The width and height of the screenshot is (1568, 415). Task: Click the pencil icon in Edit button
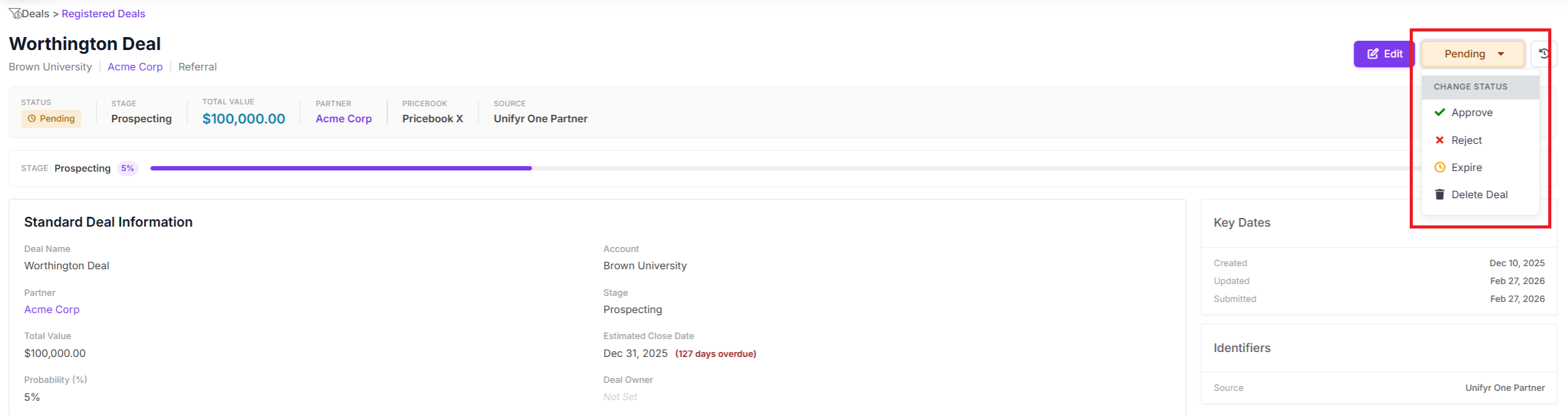pos(1373,54)
